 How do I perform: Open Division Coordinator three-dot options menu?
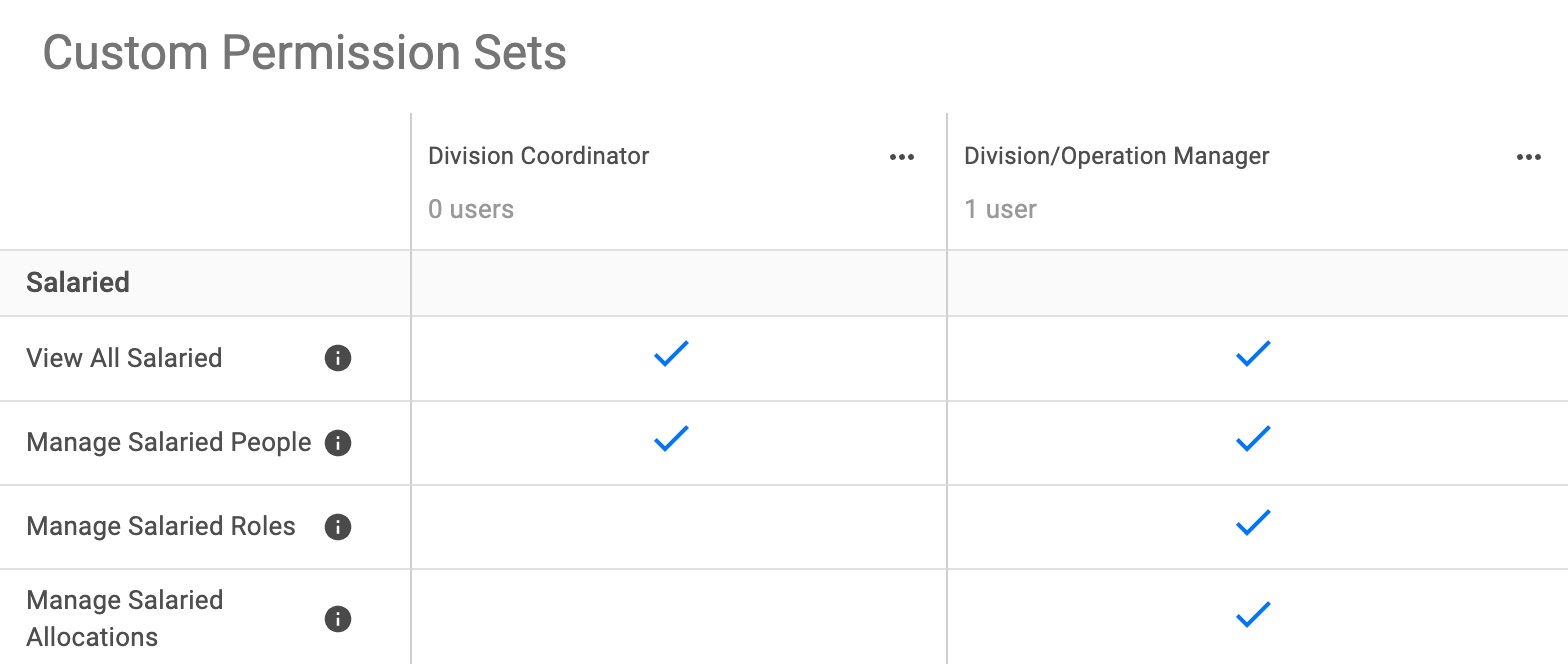pos(902,157)
